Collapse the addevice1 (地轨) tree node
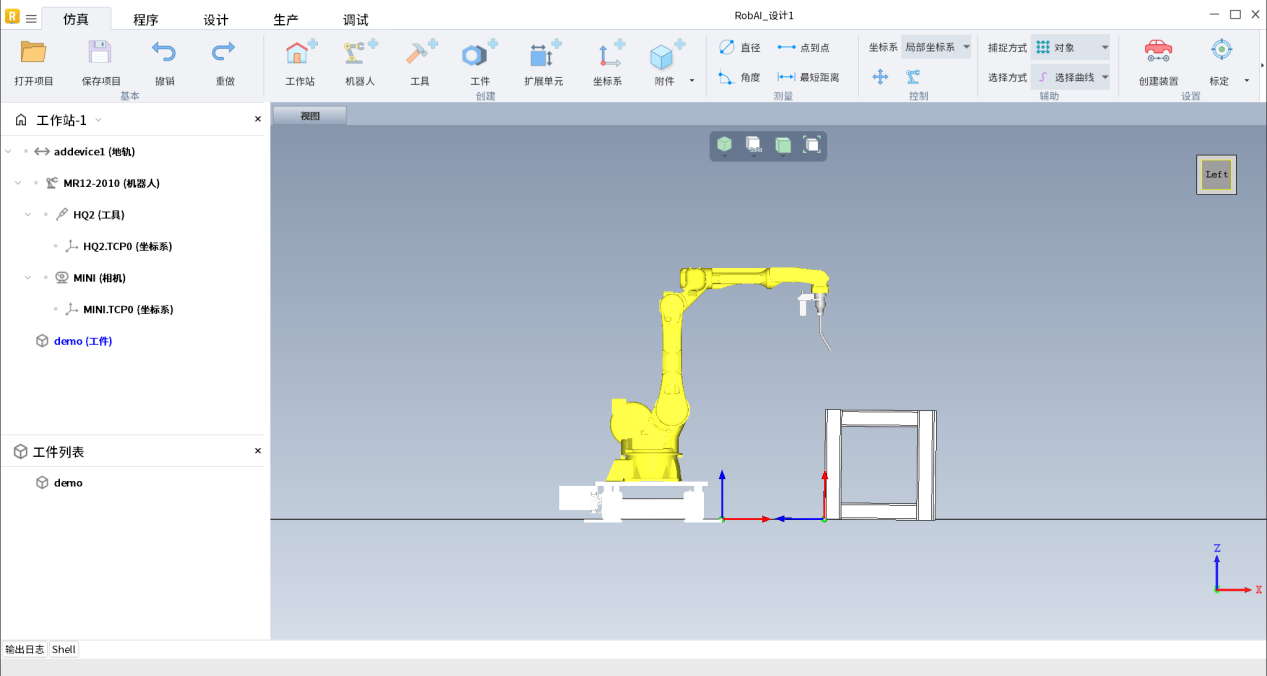The width and height of the screenshot is (1267, 676). [9, 152]
